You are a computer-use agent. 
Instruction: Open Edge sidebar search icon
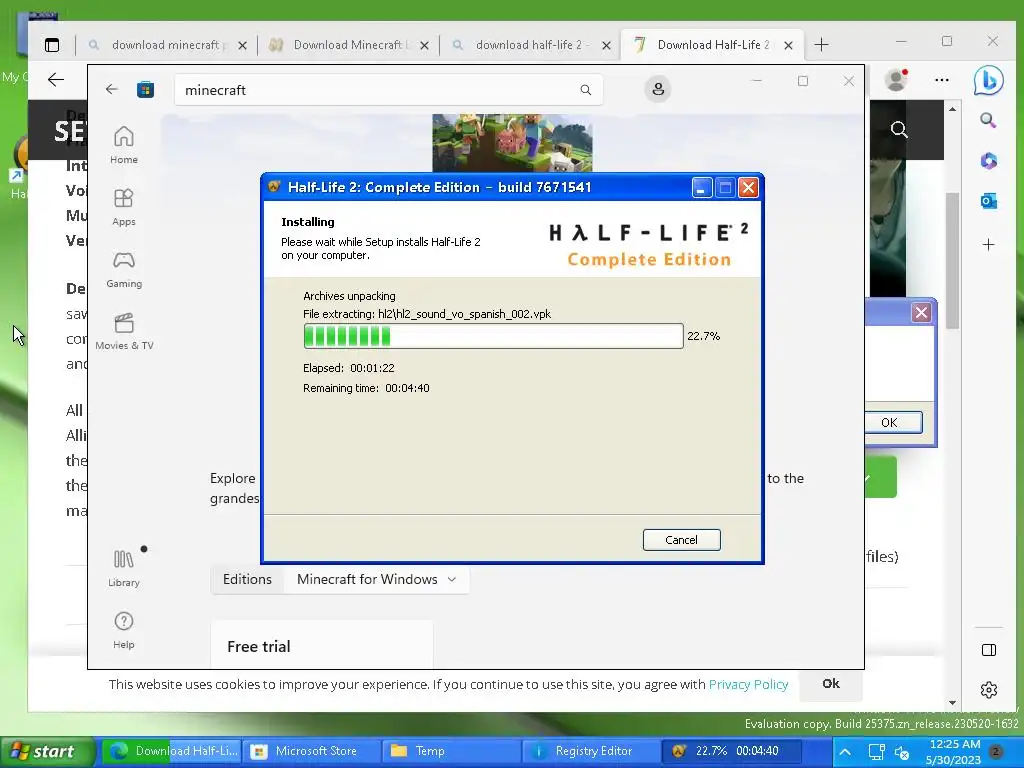988,120
